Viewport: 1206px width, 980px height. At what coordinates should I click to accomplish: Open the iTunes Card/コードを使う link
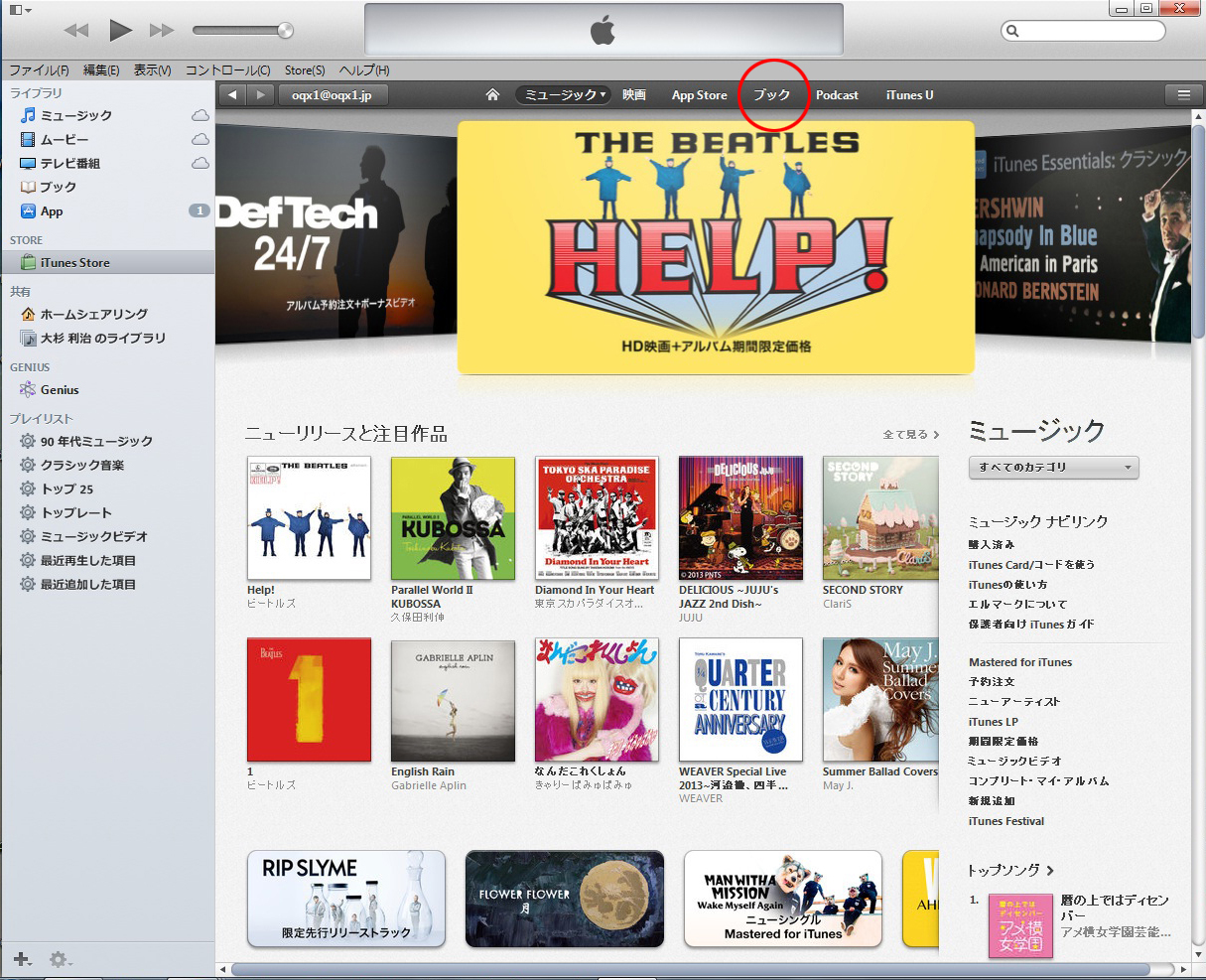1031,564
